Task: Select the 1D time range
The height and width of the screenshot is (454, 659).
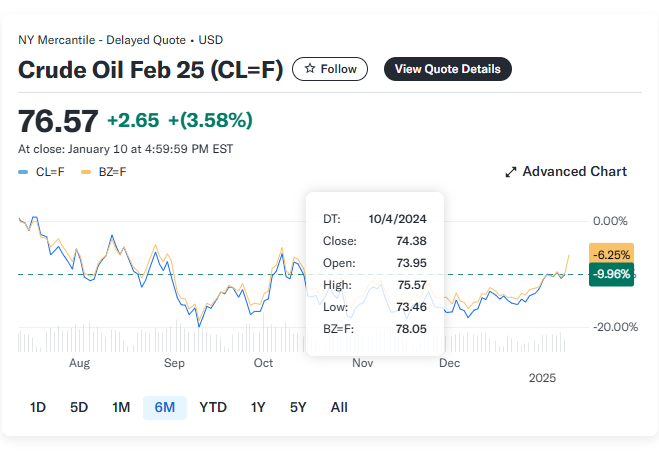Action: click(x=38, y=407)
